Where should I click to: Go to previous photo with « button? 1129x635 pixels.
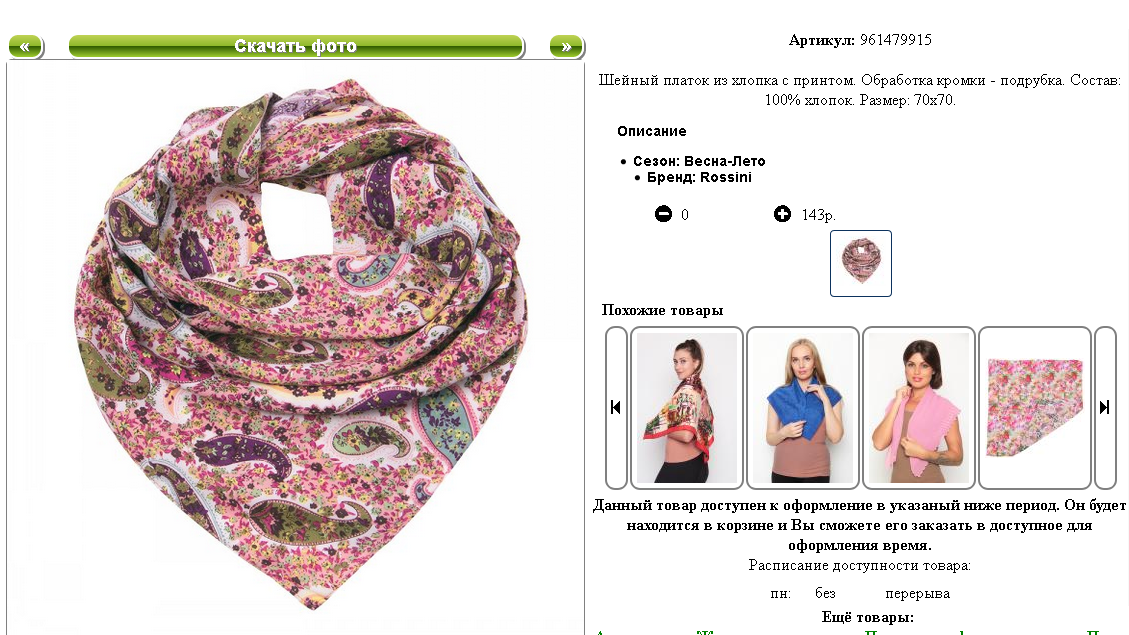click(26, 47)
